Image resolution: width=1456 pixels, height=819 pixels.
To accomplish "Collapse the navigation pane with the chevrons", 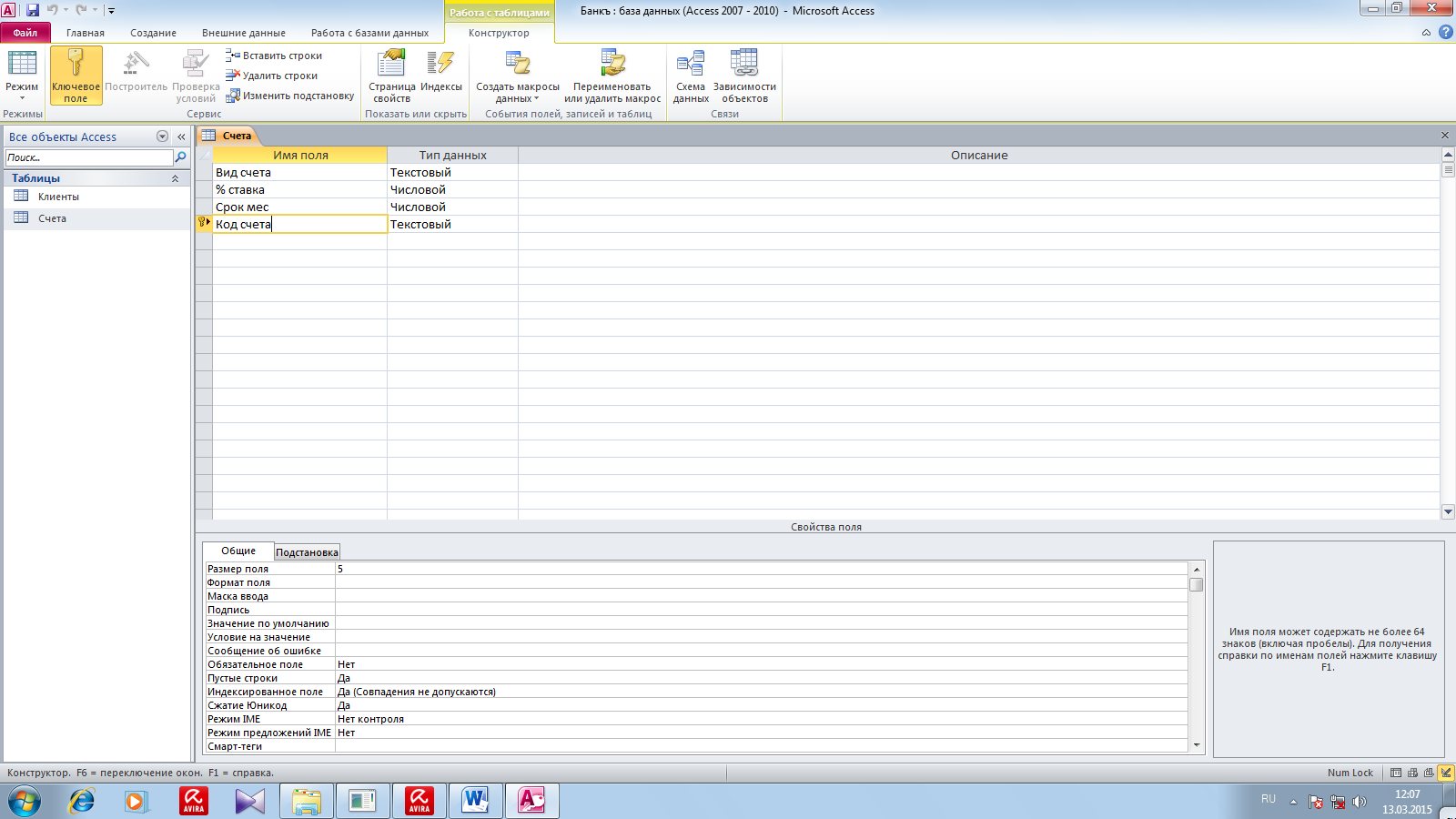I will point(181,136).
